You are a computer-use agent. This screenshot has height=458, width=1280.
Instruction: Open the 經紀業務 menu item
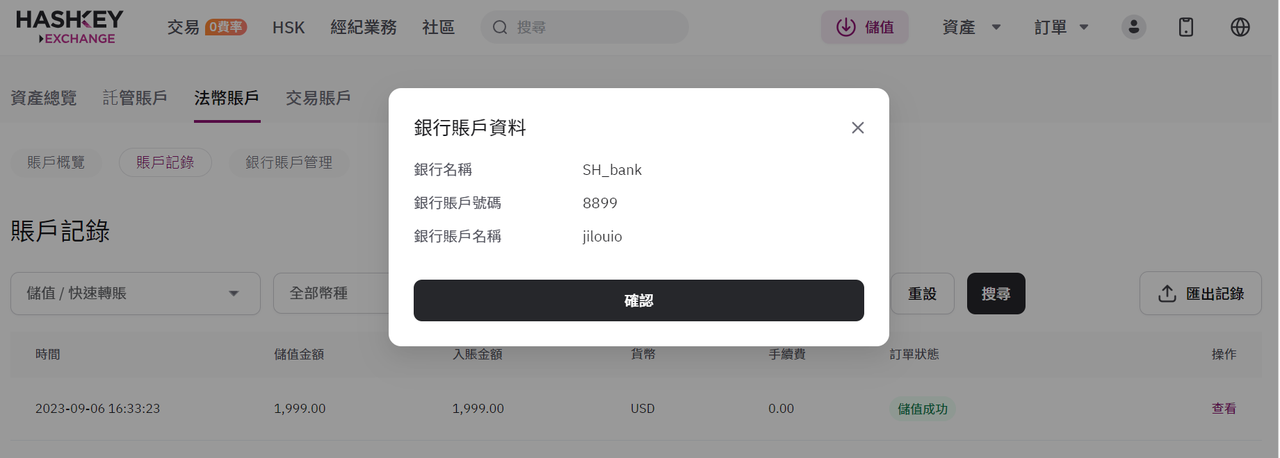[x=364, y=27]
